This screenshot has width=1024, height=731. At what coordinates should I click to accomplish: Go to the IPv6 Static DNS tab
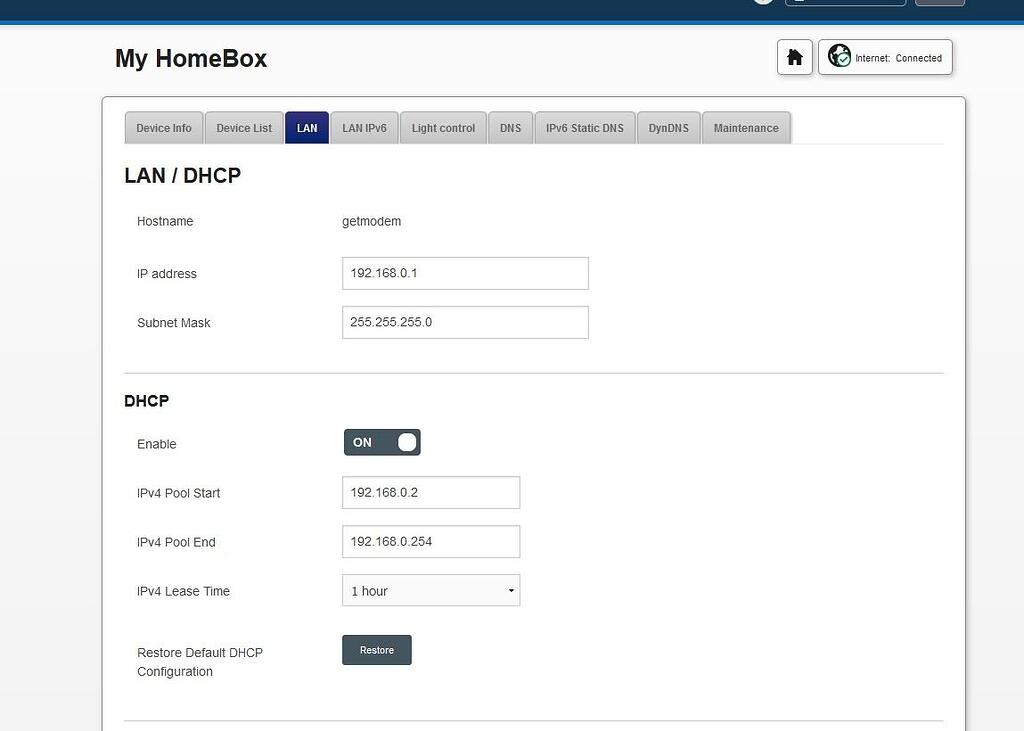pos(584,127)
